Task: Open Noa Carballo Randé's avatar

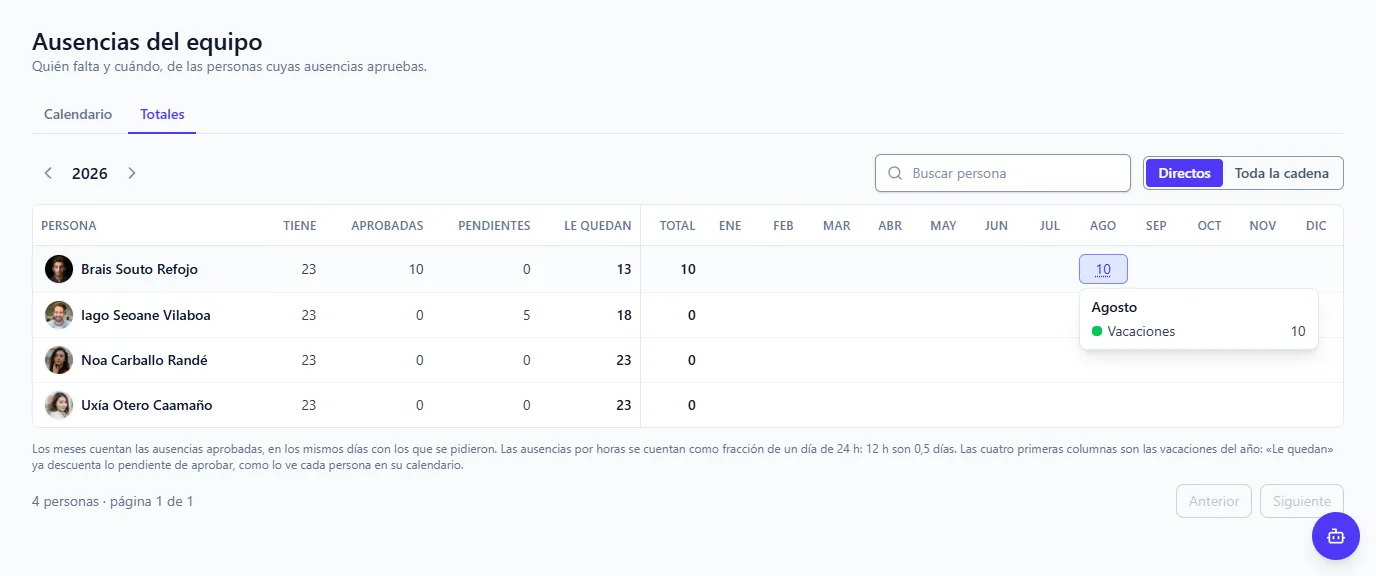Action: (59, 360)
